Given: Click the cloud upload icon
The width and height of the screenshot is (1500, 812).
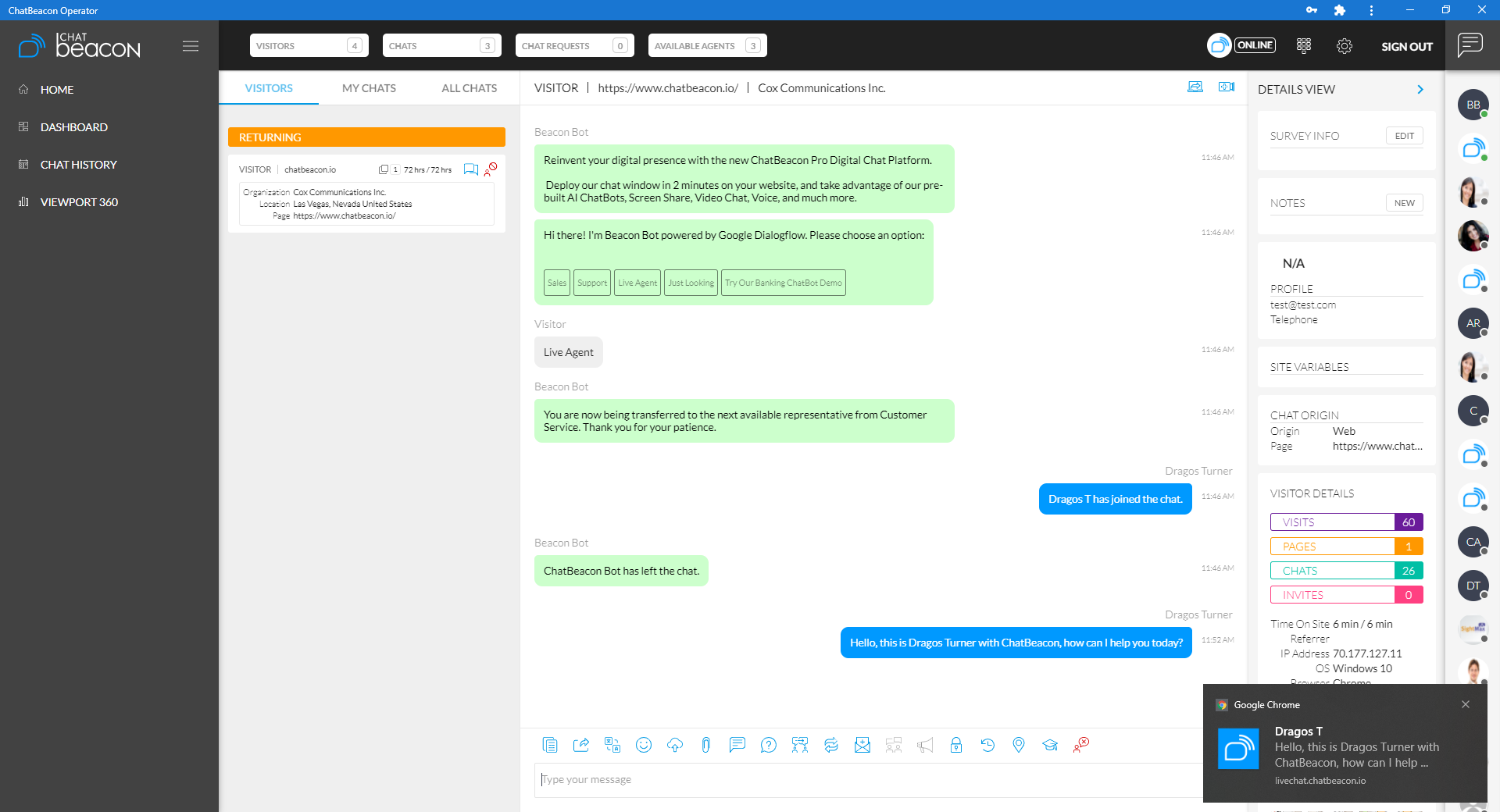Looking at the screenshot, I should (675, 745).
